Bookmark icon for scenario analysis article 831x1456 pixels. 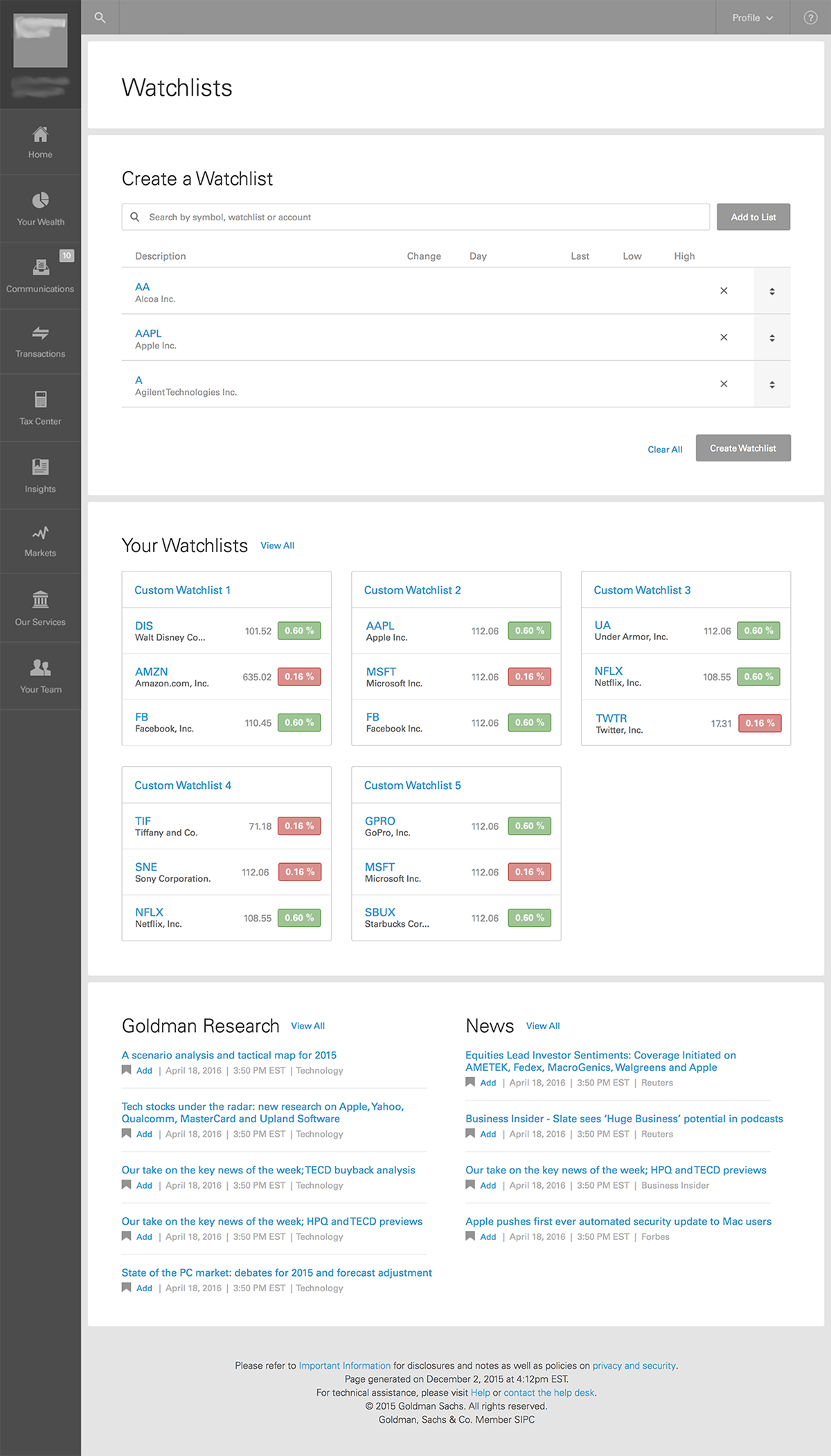(x=126, y=1070)
